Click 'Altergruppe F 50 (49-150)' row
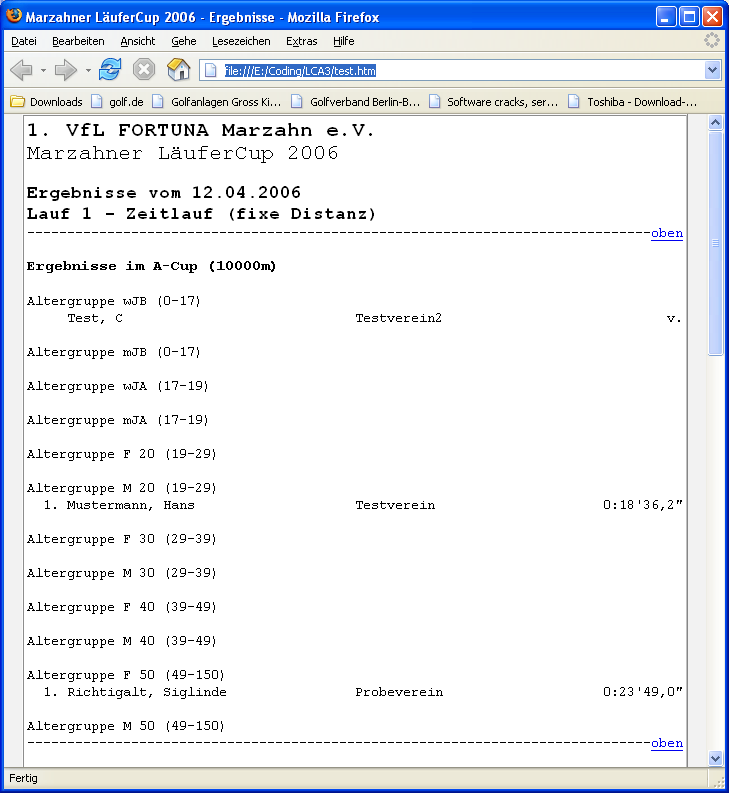Viewport: 729px width, 793px height. (126, 675)
